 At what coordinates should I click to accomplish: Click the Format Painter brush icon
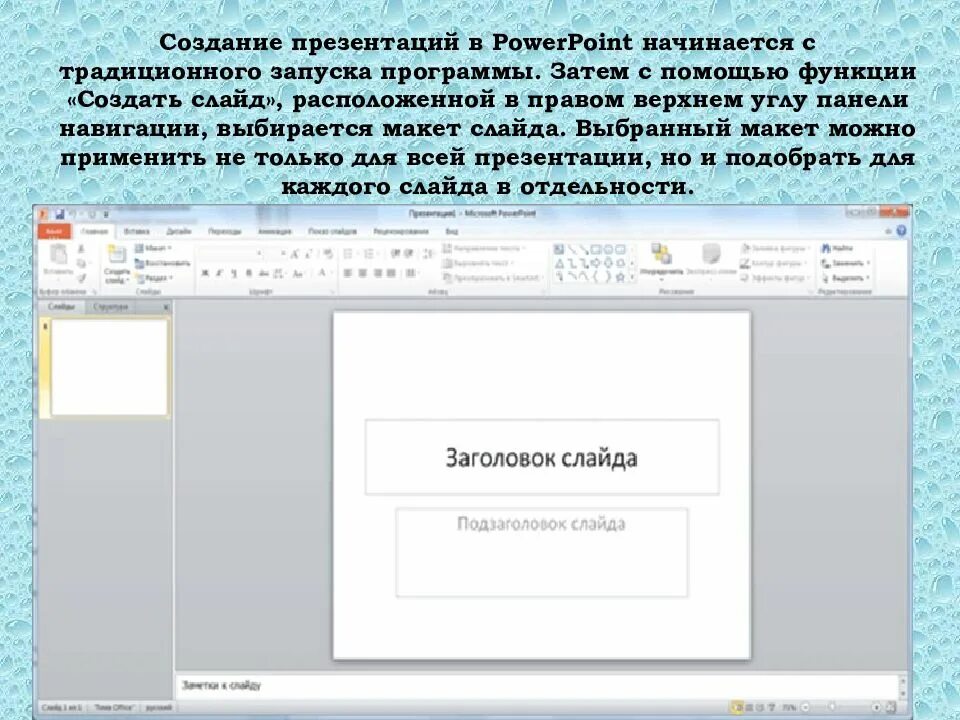(81, 277)
